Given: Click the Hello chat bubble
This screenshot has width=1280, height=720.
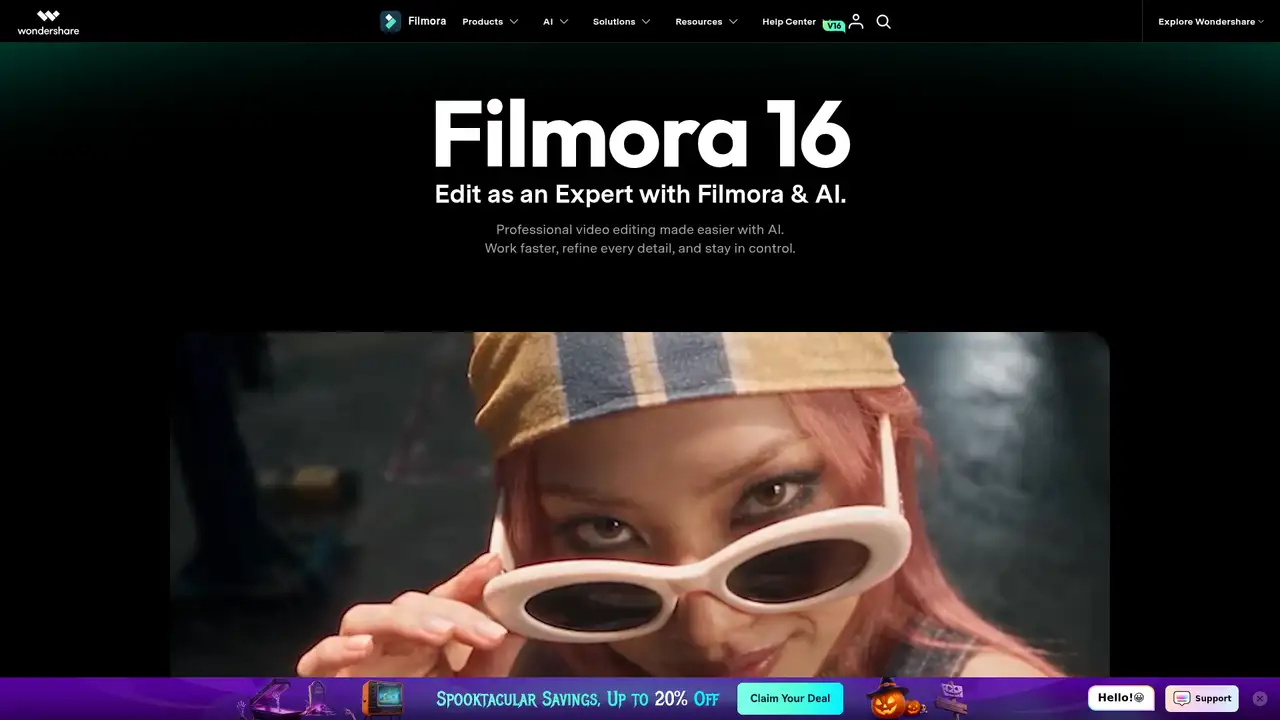Looking at the screenshot, I should click(x=1121, y=697).
